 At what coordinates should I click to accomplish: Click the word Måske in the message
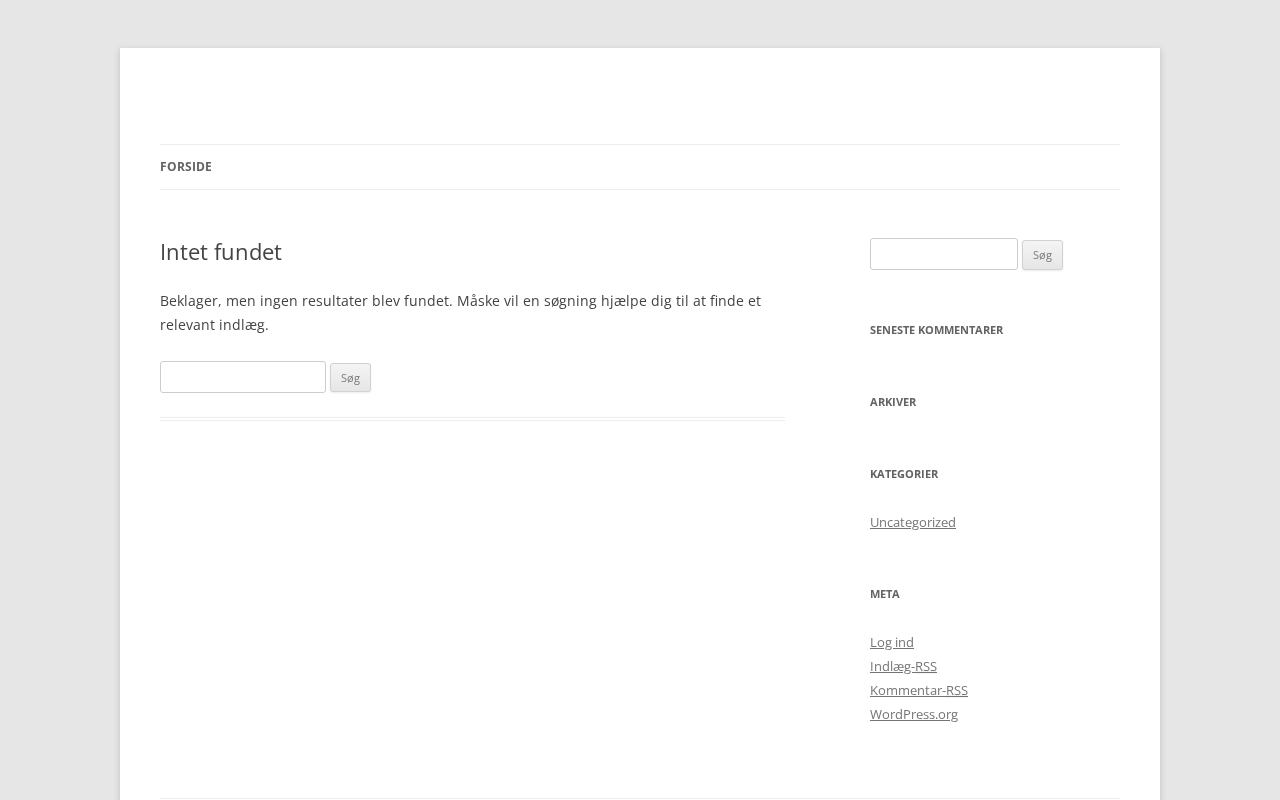coord(480,301)
